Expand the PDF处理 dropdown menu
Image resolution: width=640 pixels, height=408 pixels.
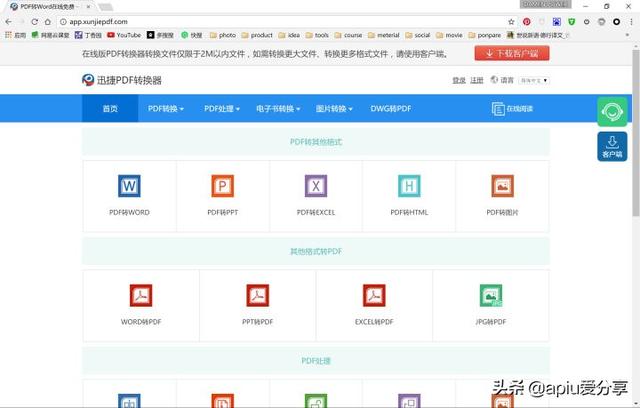[222, 109]
